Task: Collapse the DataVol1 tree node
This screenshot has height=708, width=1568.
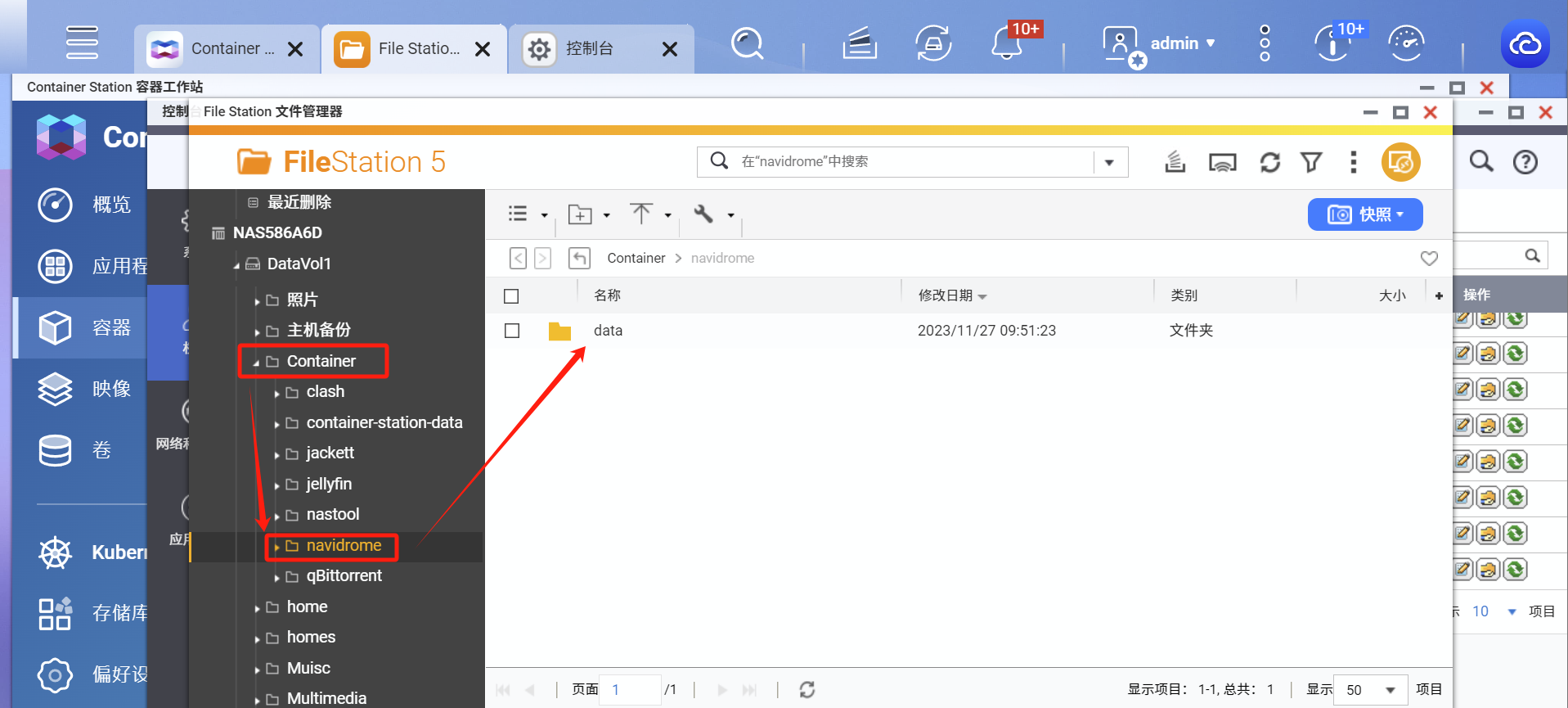Action: tap(236, 265)
